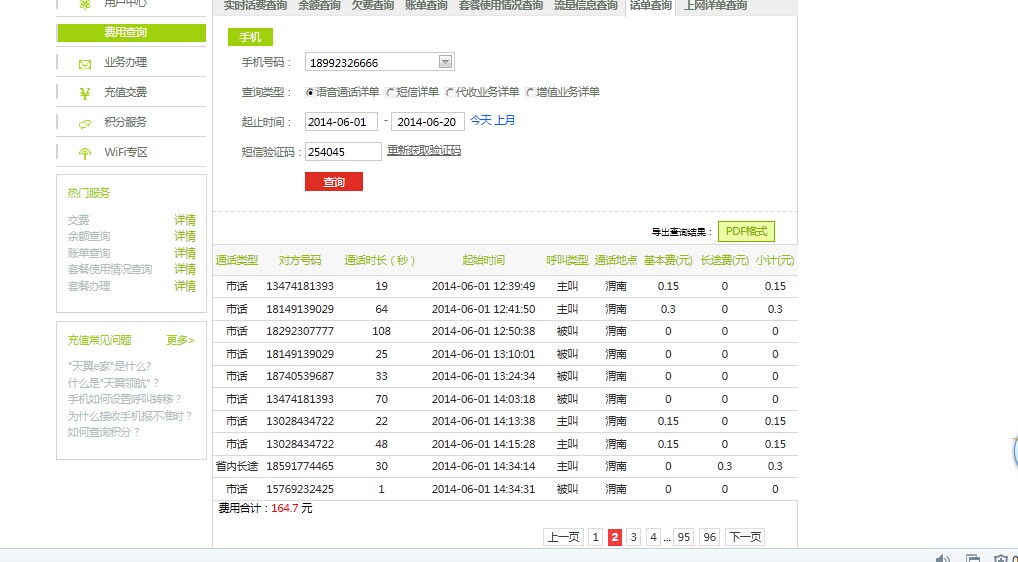Click the start date field 2014-06-01
The height and width of the screenshot is (562, 1018).
click(x=341, y=122)
